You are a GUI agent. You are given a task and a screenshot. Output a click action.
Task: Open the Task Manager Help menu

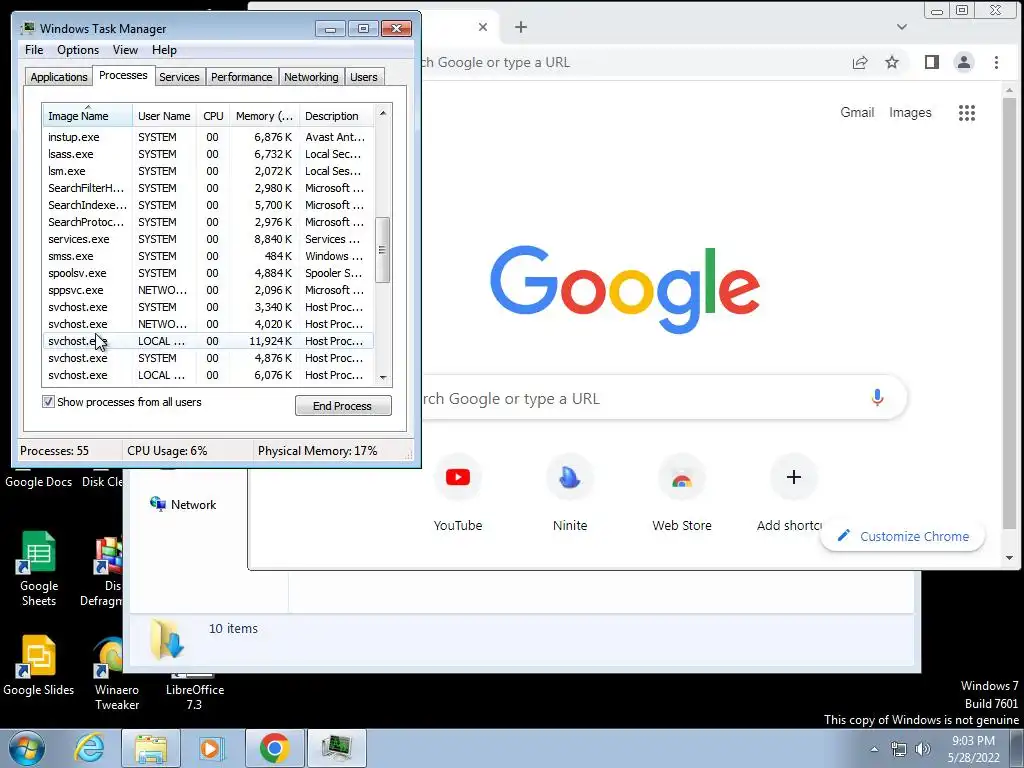164,50
